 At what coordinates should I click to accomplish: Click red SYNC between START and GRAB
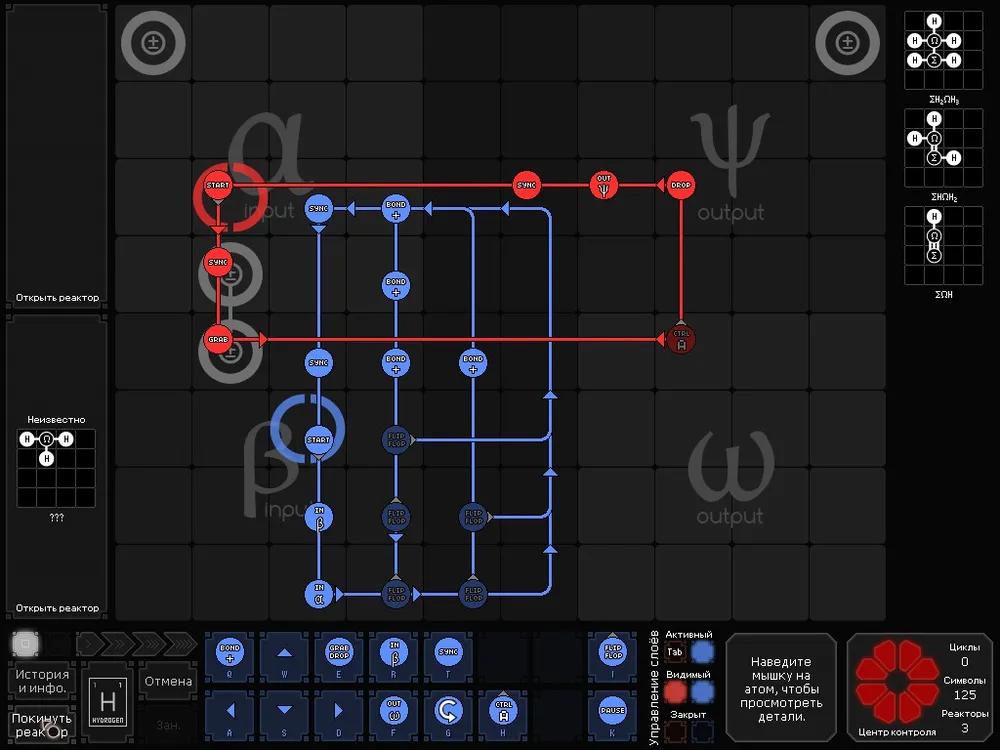click(217, 262)
